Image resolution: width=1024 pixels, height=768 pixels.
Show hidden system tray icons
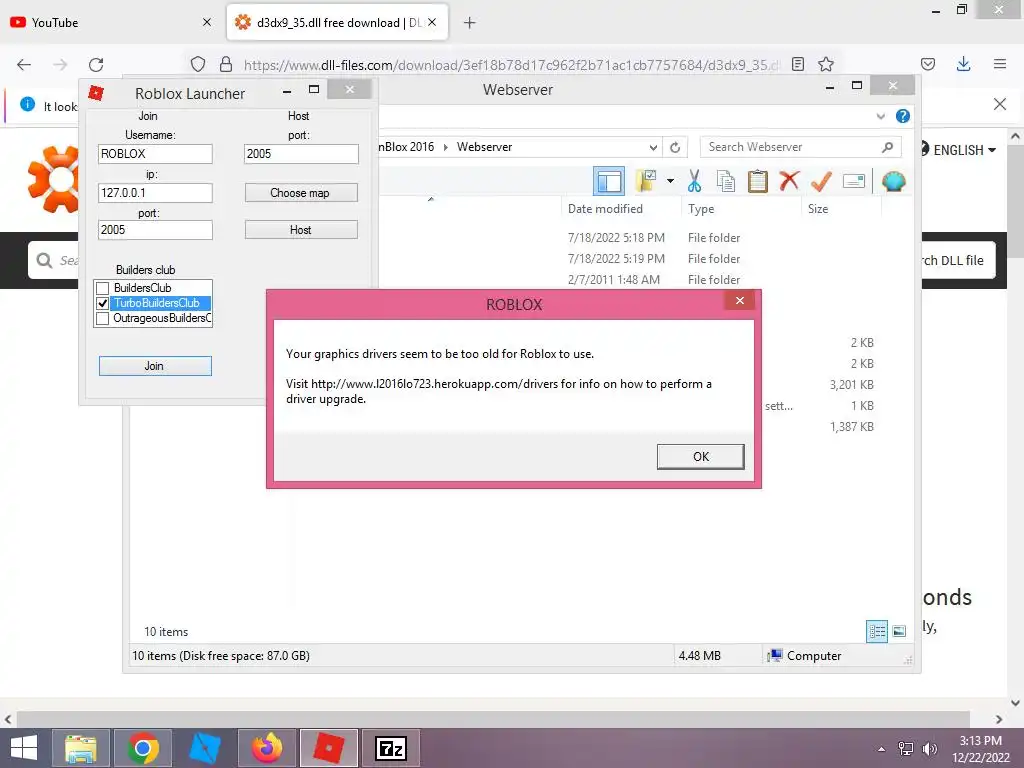[882, 749]
